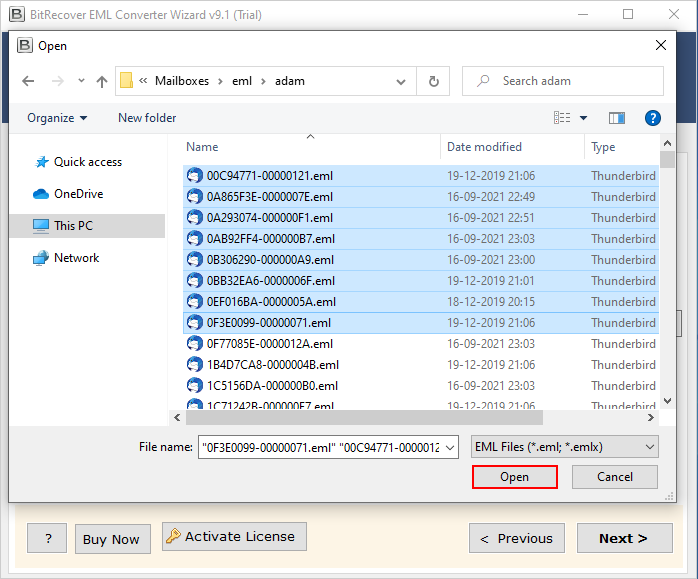This screenshot has height=579, width=698.
Task: Change view with the view icon
Action: (562, 118)
